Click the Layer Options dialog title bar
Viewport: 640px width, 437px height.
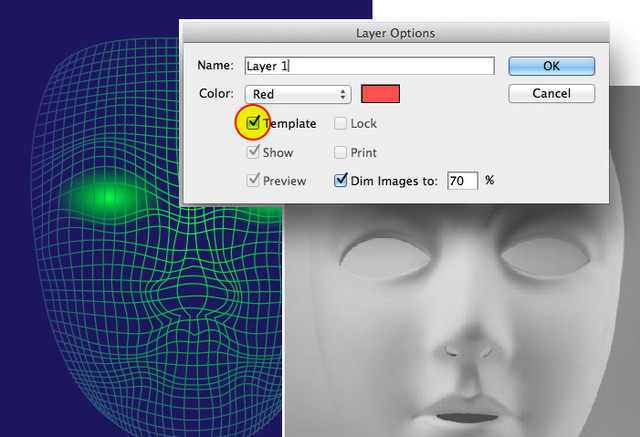click(x=395, y=33)
